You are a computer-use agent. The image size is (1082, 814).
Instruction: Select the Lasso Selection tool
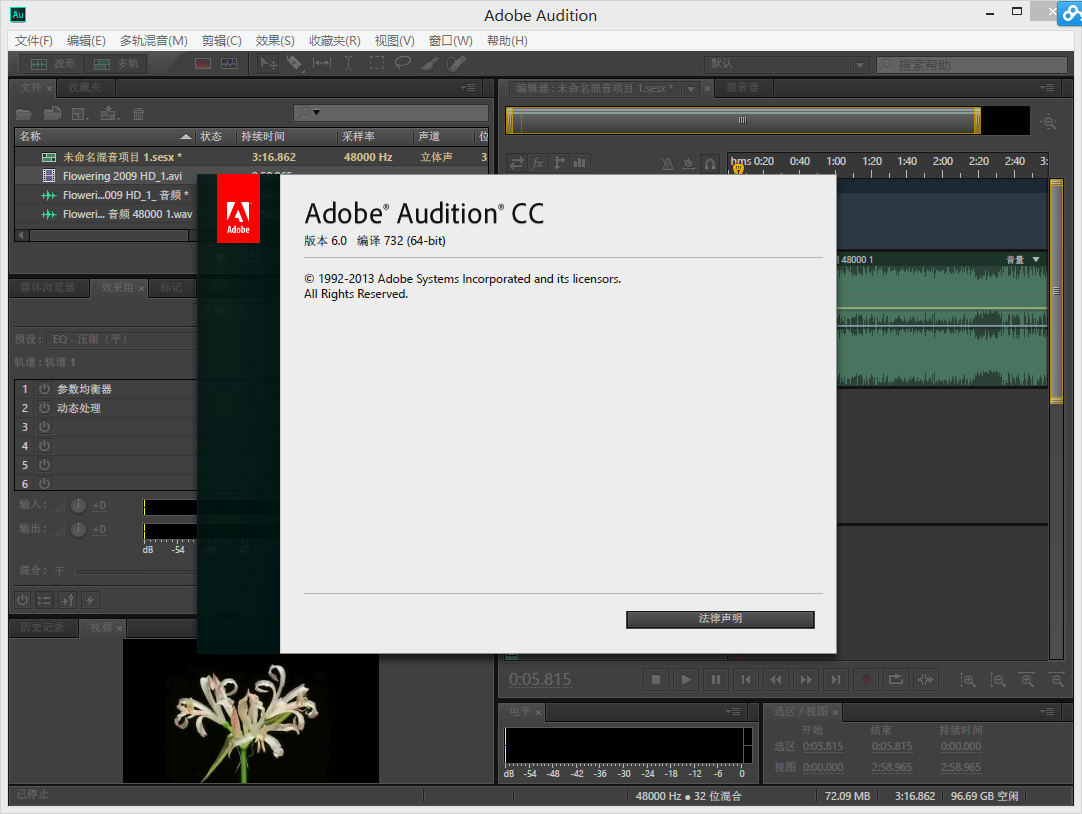click(x=402, y=64)
